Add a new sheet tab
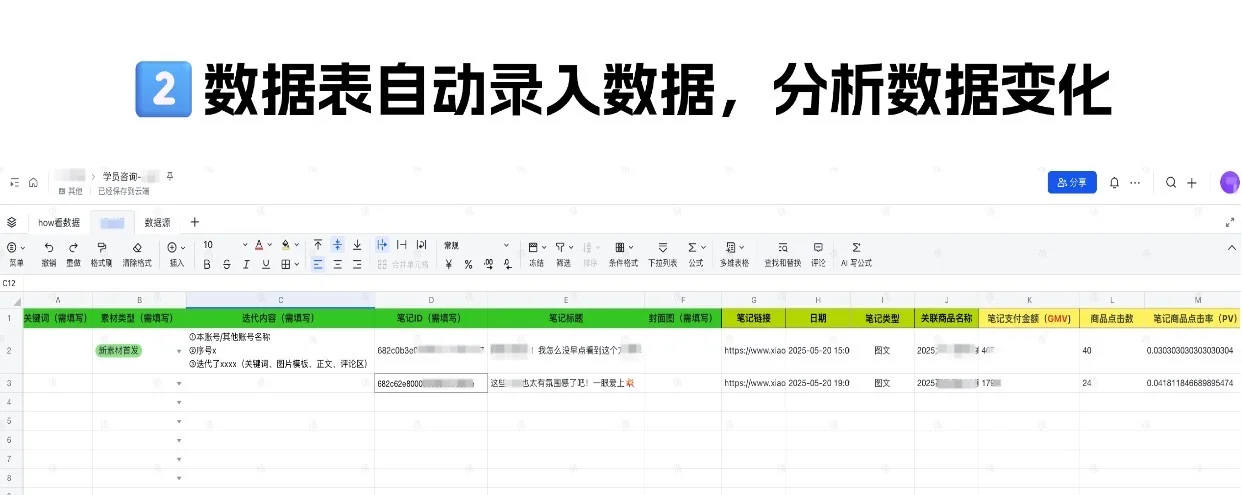Screen dimensions: 1242x495 (x=195, y=222)
